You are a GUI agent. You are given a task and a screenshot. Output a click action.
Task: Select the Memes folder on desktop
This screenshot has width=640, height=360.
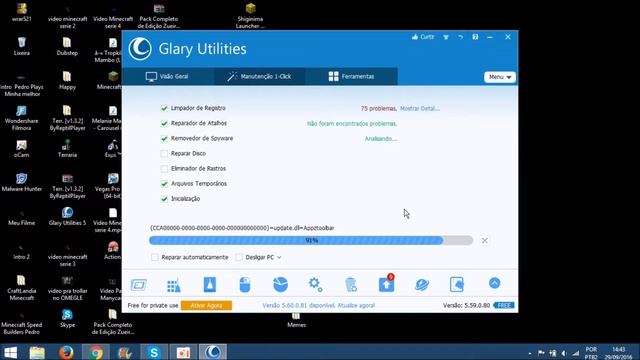click(x=296, y=320)
